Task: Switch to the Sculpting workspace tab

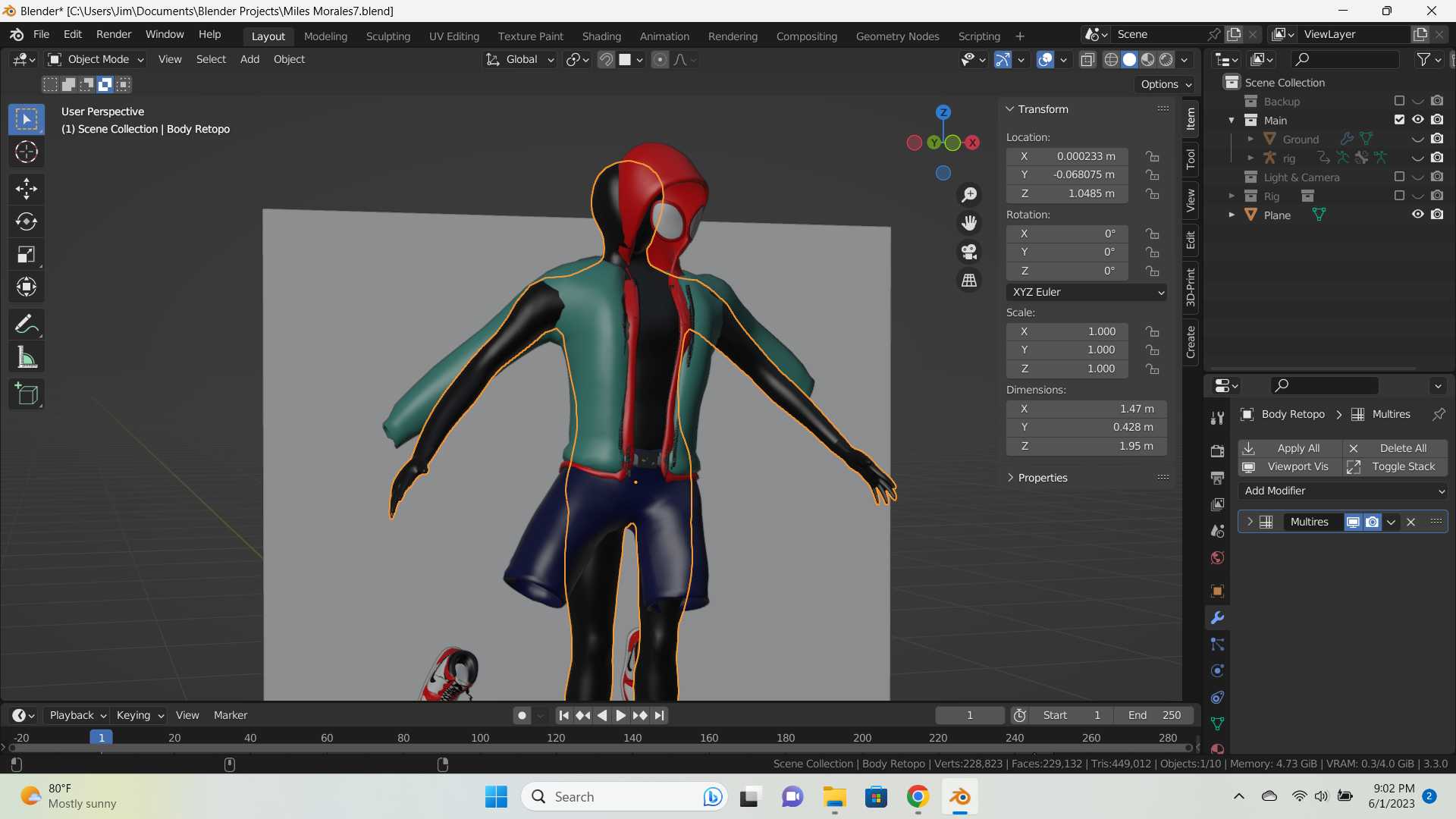Action: point(388,36)
